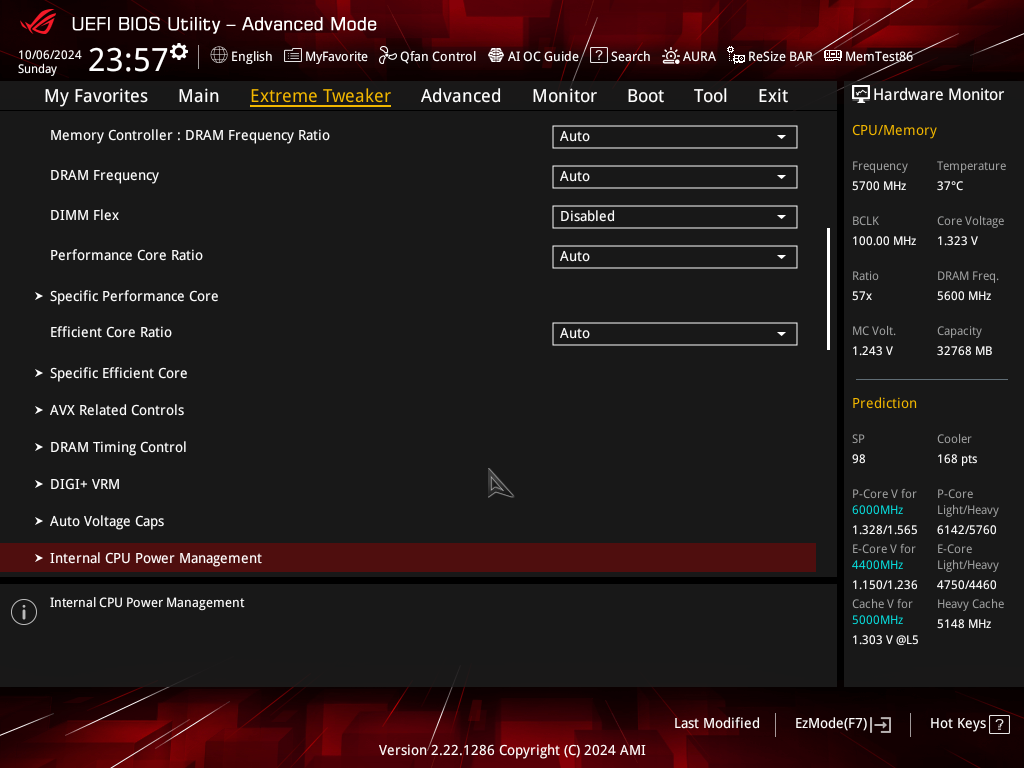1024x768 pixels.
Task: Open Hot Keys help
Action: tap(969, 724)
